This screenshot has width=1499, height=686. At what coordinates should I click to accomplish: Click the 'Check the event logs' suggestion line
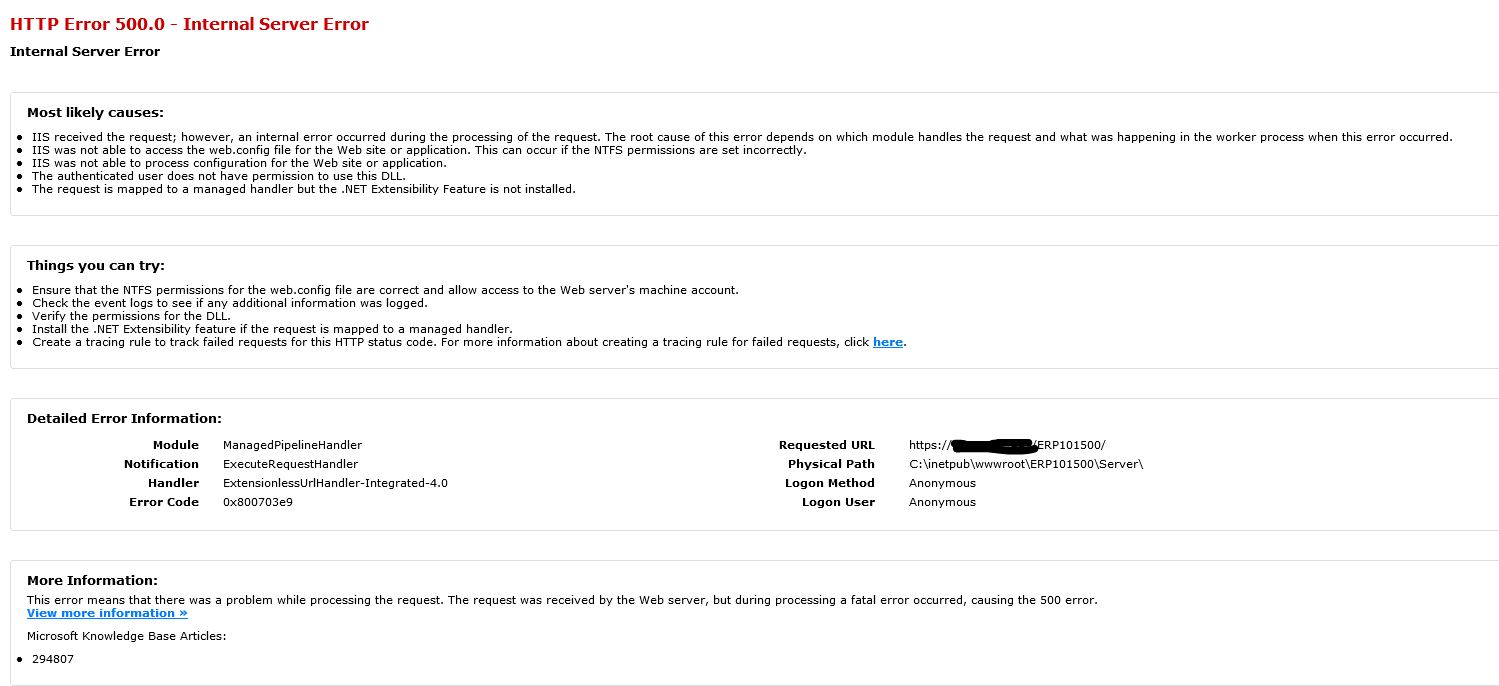pos(229,303)
